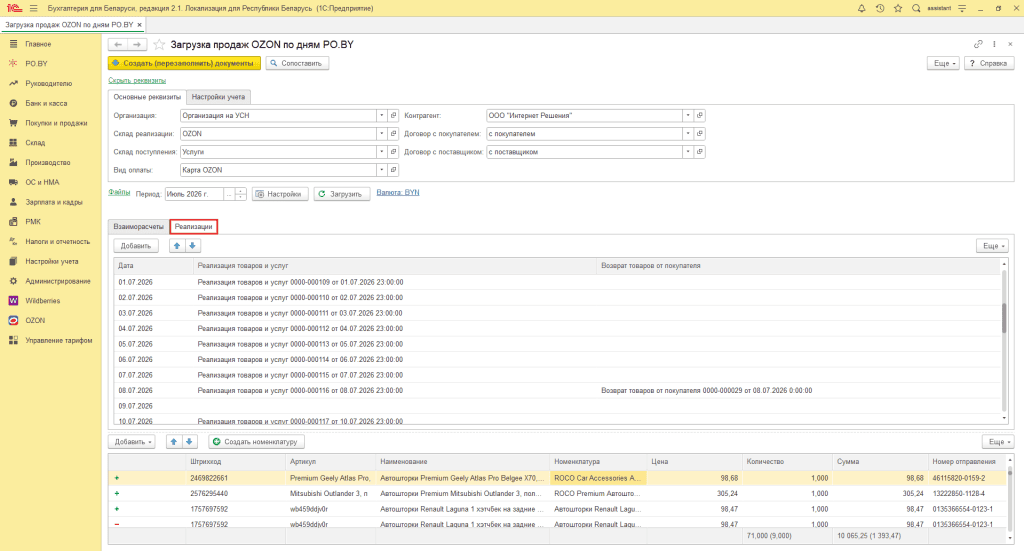Open Банк и касса section
The height and width of the screenshot is (551, 1024).
coord(46,103)
